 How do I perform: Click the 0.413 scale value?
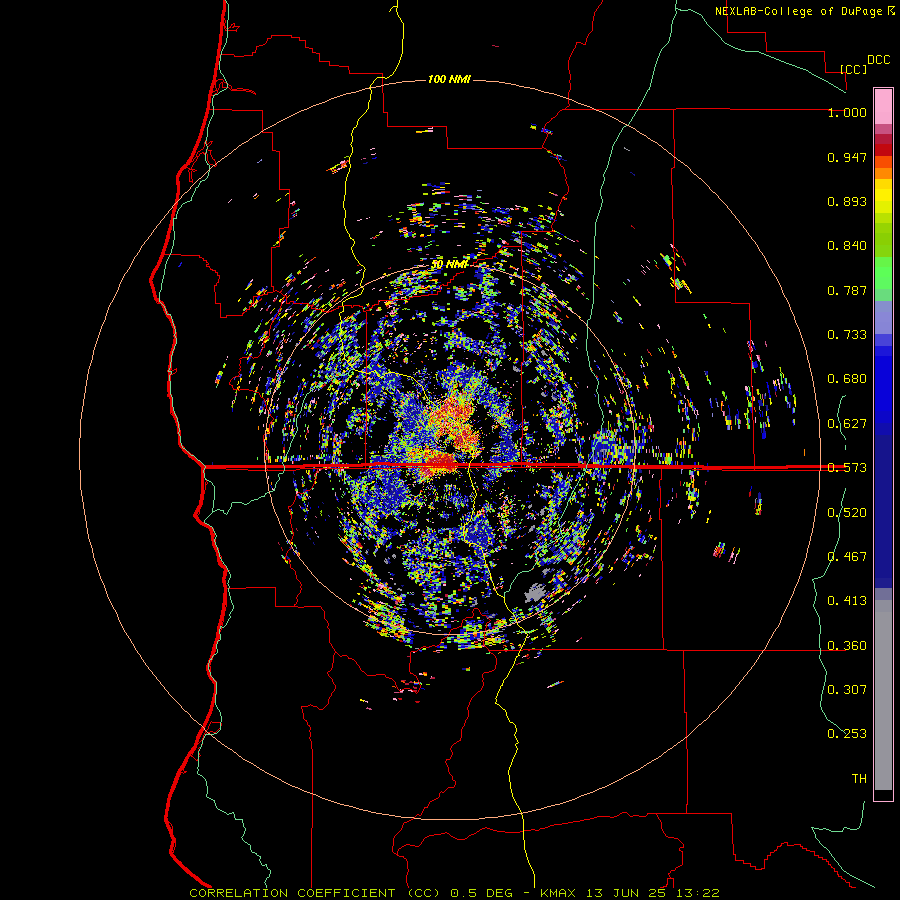pyautogui.click(x=847, y=601)
